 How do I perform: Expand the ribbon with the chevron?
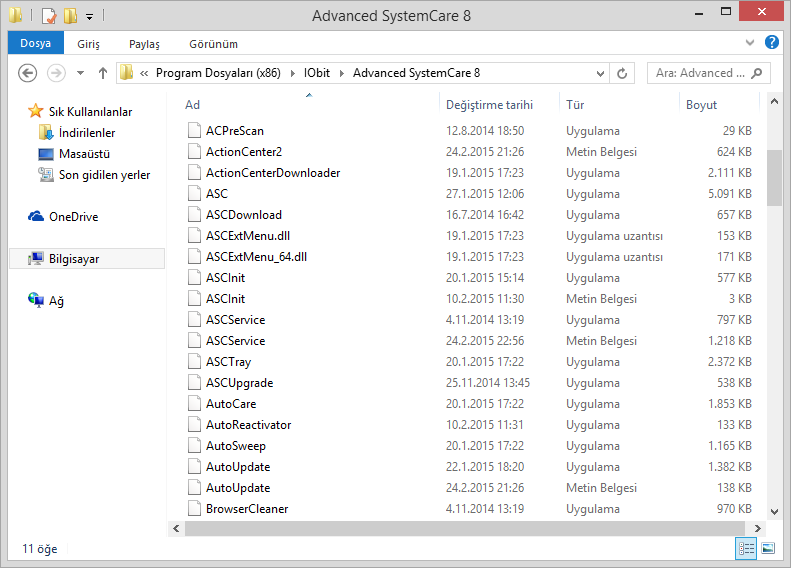[x=750, y=44]
